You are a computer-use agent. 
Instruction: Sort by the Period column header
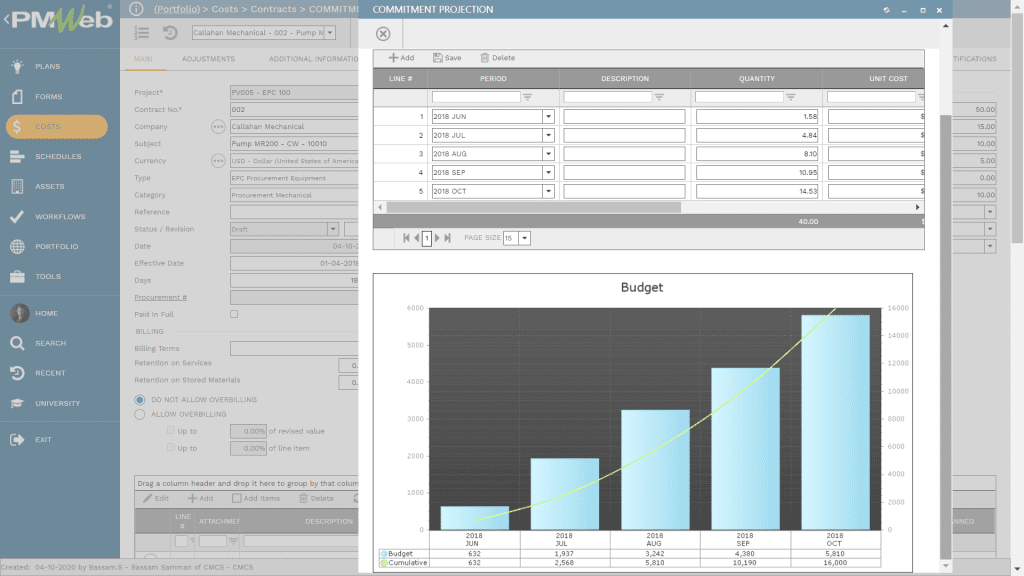(x=493, y=78)
